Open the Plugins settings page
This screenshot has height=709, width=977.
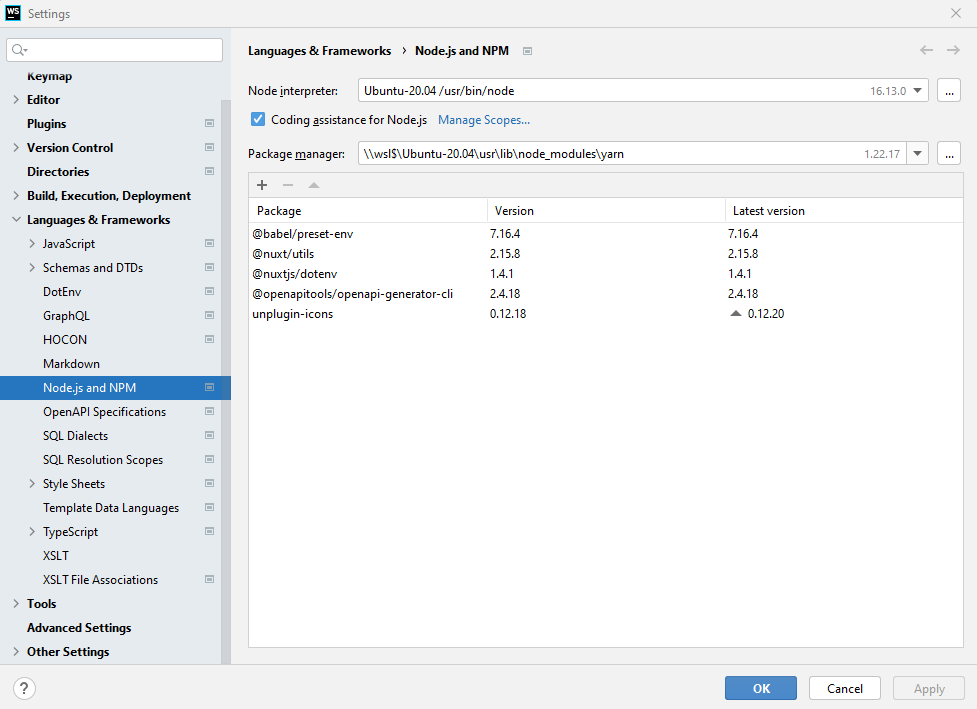(47, 123)
